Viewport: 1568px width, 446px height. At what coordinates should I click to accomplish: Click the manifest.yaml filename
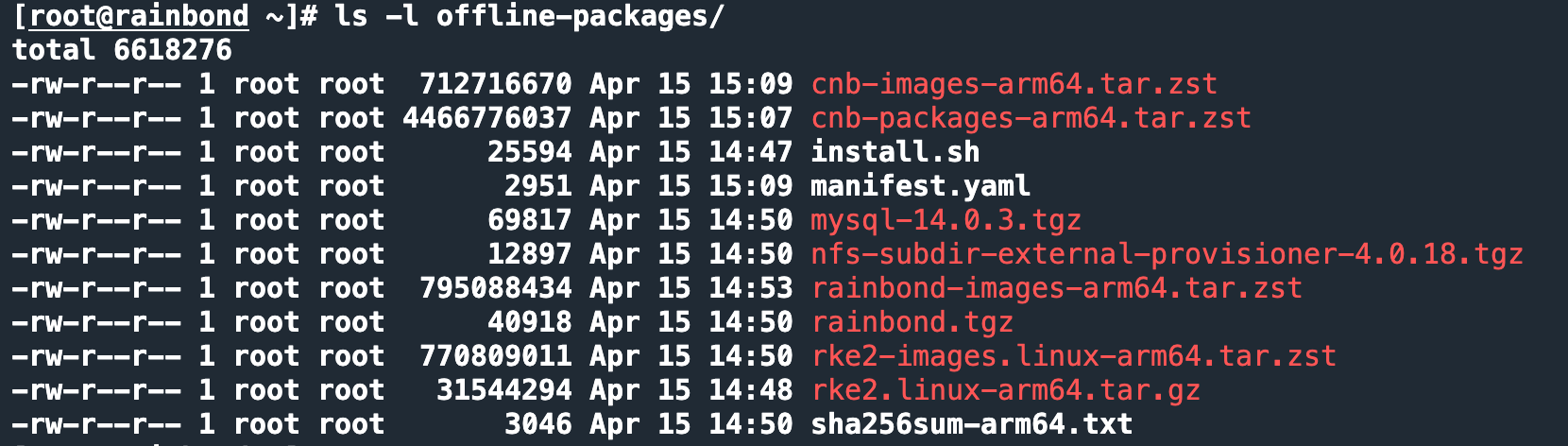(x=920, y=186)
